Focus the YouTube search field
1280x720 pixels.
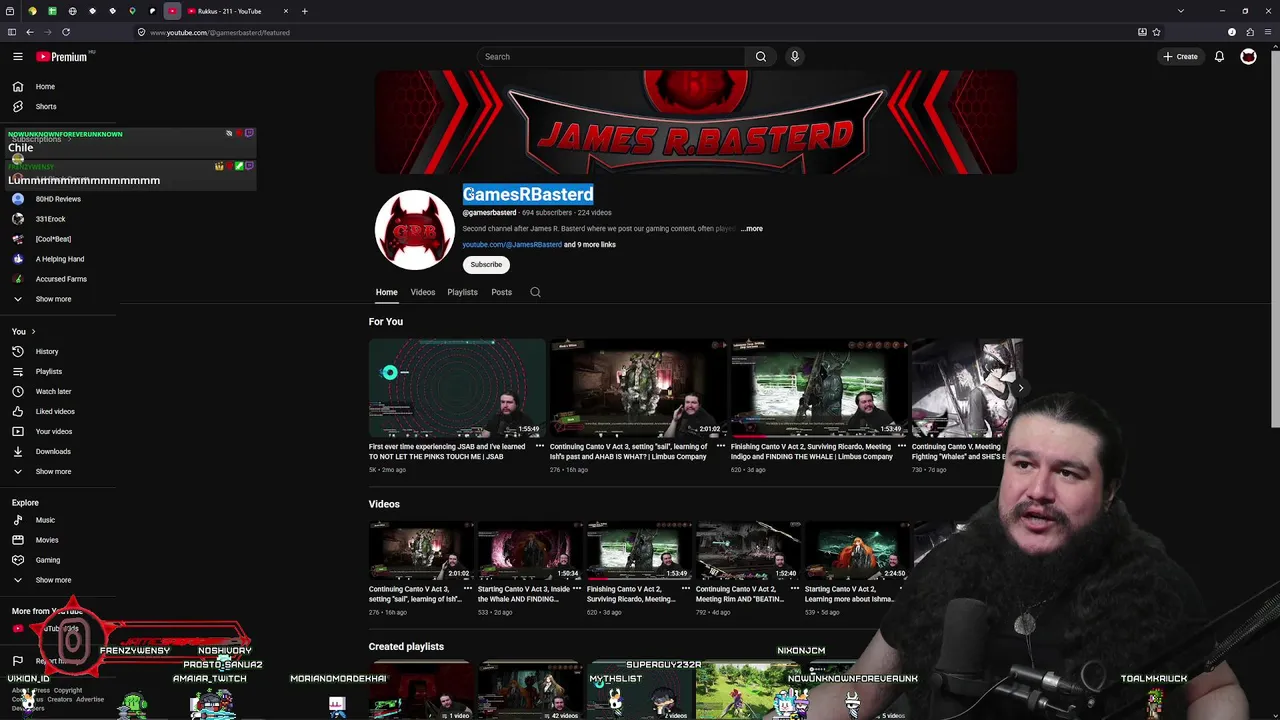(611, 57)
